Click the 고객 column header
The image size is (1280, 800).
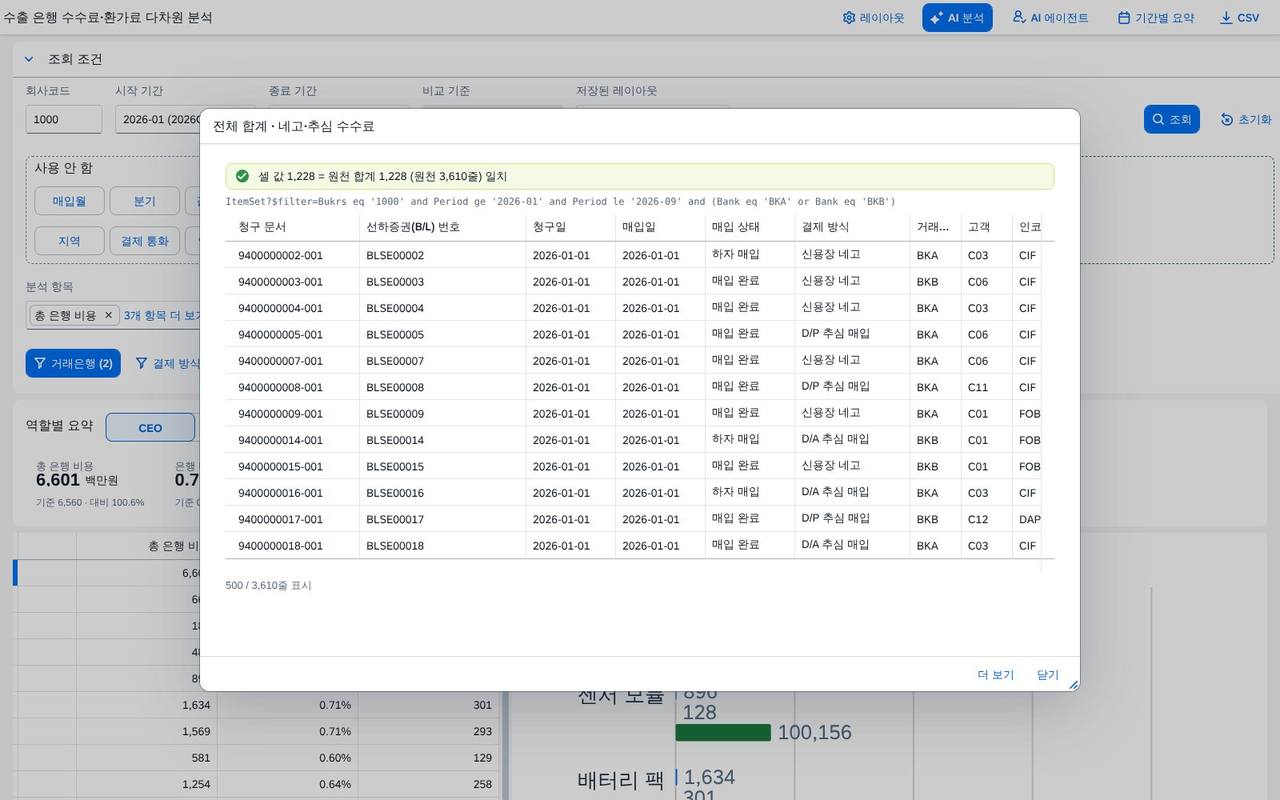[986, 227]
